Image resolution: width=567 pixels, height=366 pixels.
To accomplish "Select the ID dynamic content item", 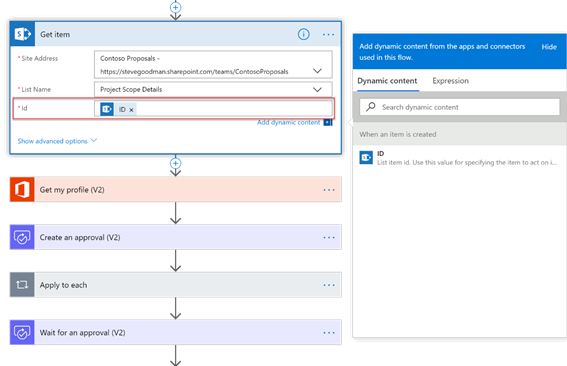I will (459, 158).
